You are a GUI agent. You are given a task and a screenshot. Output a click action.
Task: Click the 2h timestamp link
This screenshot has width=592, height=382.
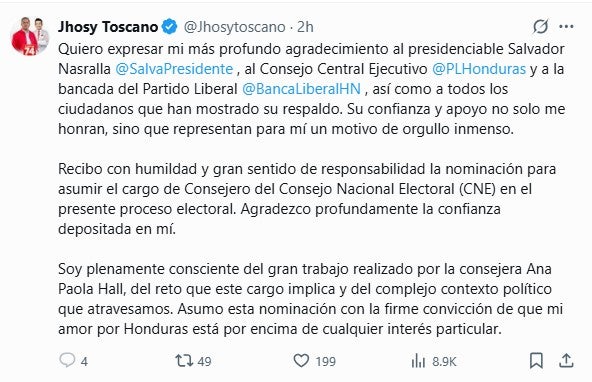(x=305, y=27)
